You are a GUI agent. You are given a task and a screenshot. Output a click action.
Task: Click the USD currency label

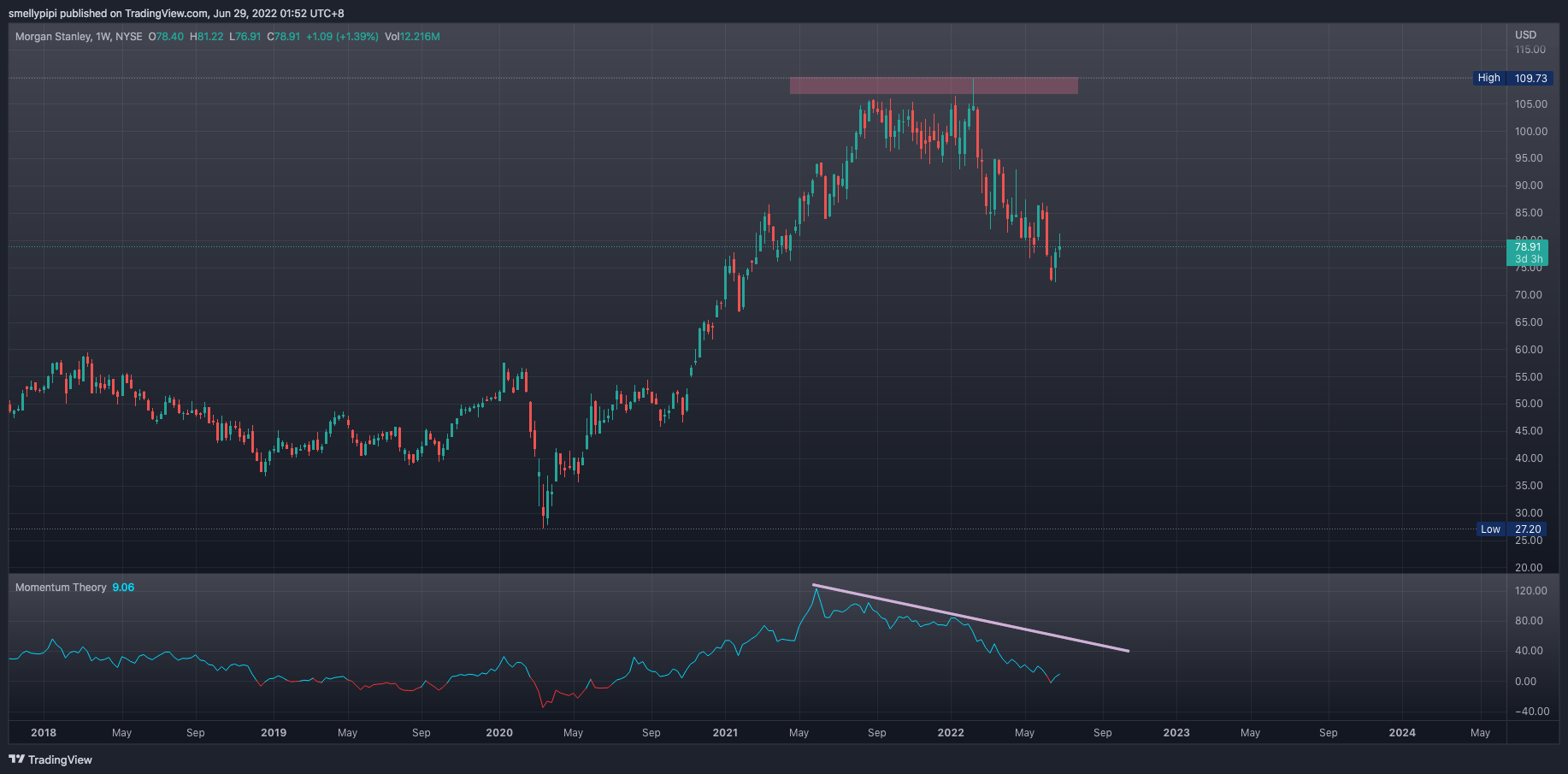pos(1526,35)
